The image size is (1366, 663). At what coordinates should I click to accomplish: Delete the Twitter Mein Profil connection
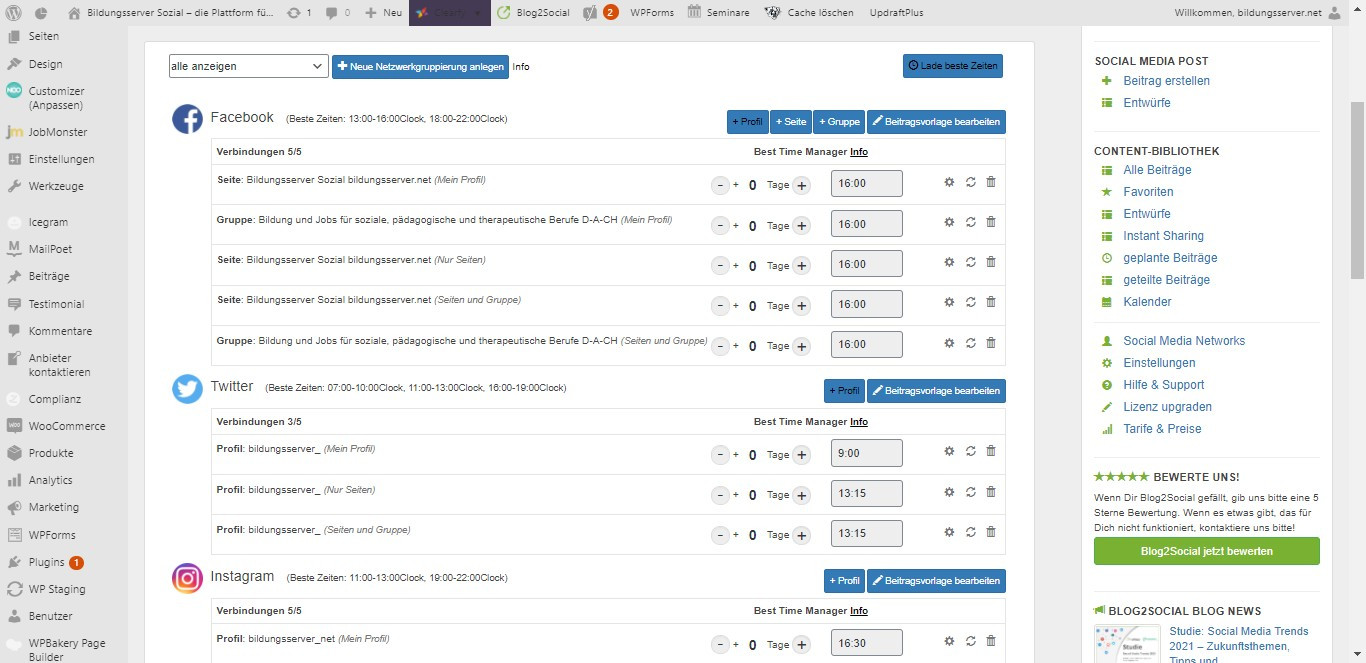click(x=991, y=452)
